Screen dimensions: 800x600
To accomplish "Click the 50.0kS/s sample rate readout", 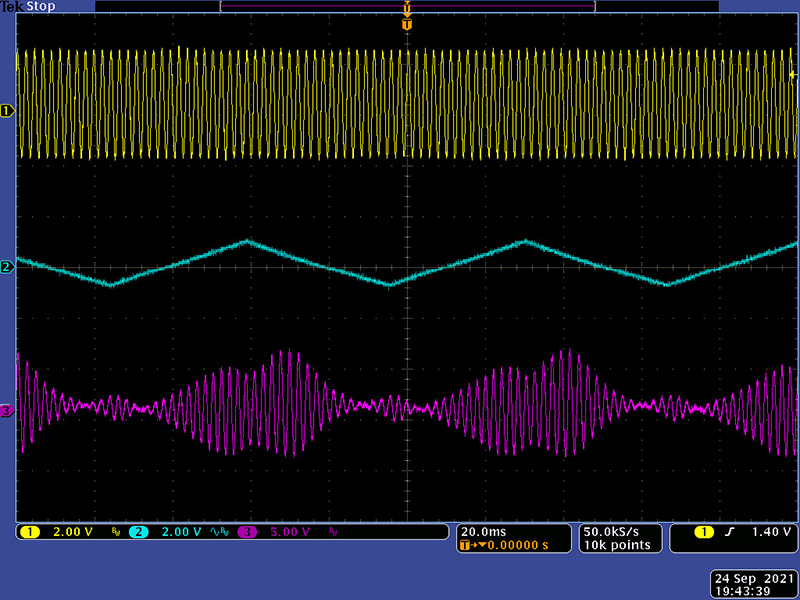I will (617, 531).
